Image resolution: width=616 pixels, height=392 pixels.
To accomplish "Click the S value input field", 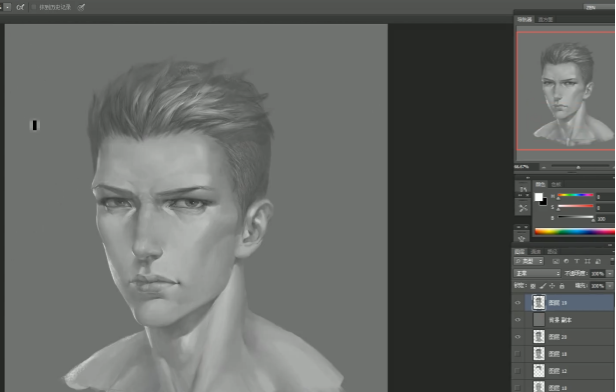I will pos(605,207).
